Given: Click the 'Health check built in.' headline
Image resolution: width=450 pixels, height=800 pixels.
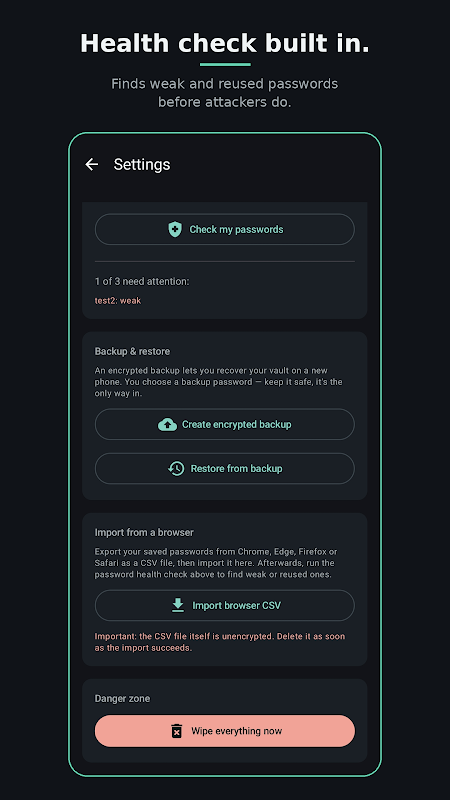Looking at the screenshot, I should (225, 43).
